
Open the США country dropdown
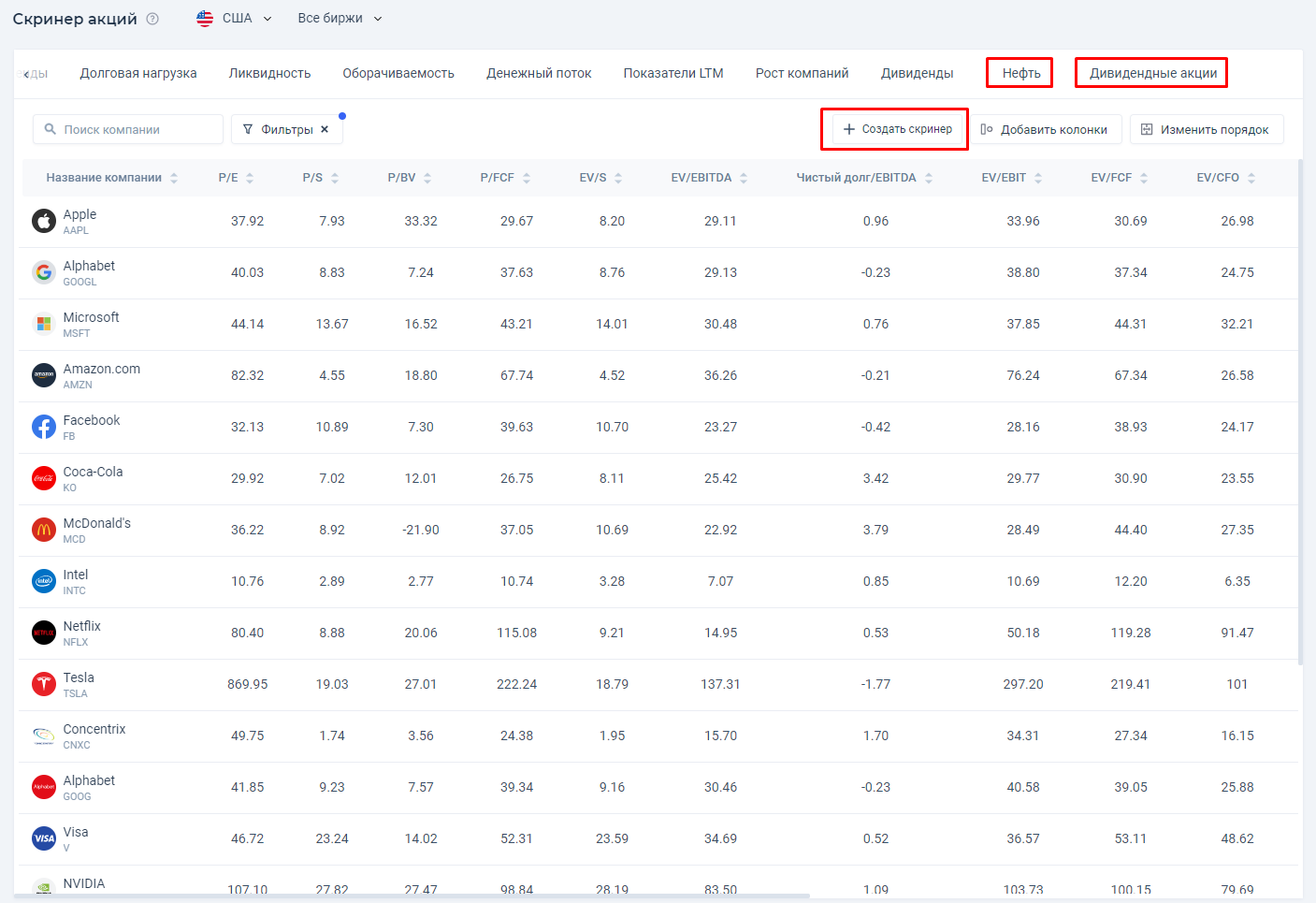coord(235,19)
